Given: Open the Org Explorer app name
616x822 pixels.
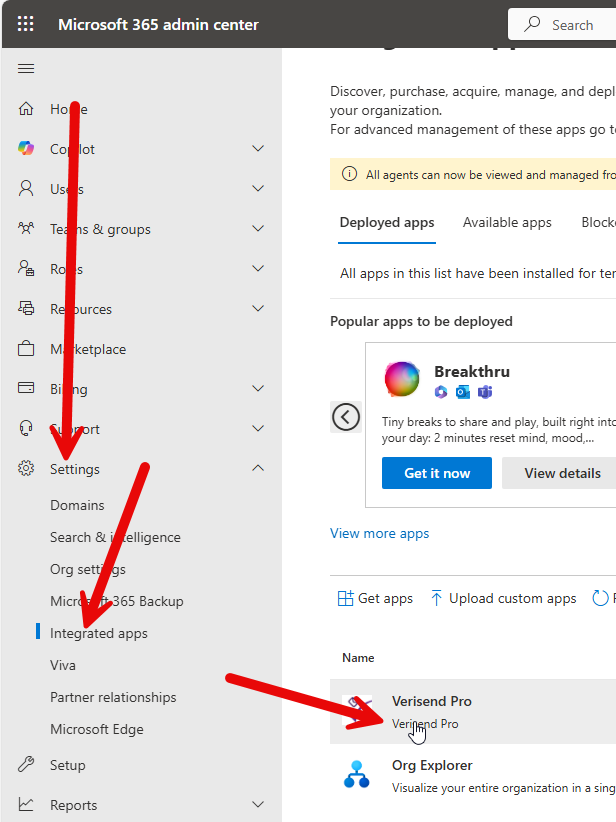Looking at the screenshot, I should pyautogui.click(x=432, y=765).
